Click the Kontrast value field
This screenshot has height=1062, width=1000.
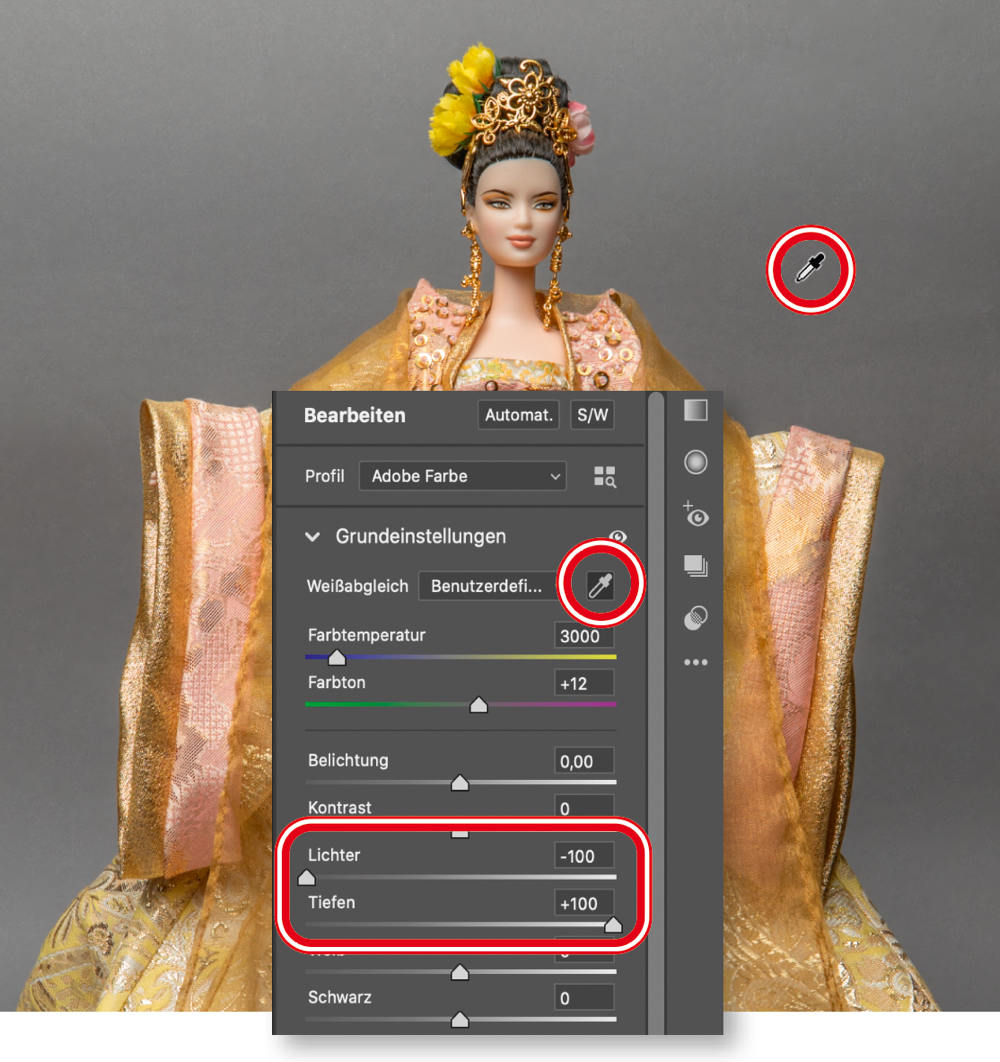pyautogui.click(x=584, y=806)
